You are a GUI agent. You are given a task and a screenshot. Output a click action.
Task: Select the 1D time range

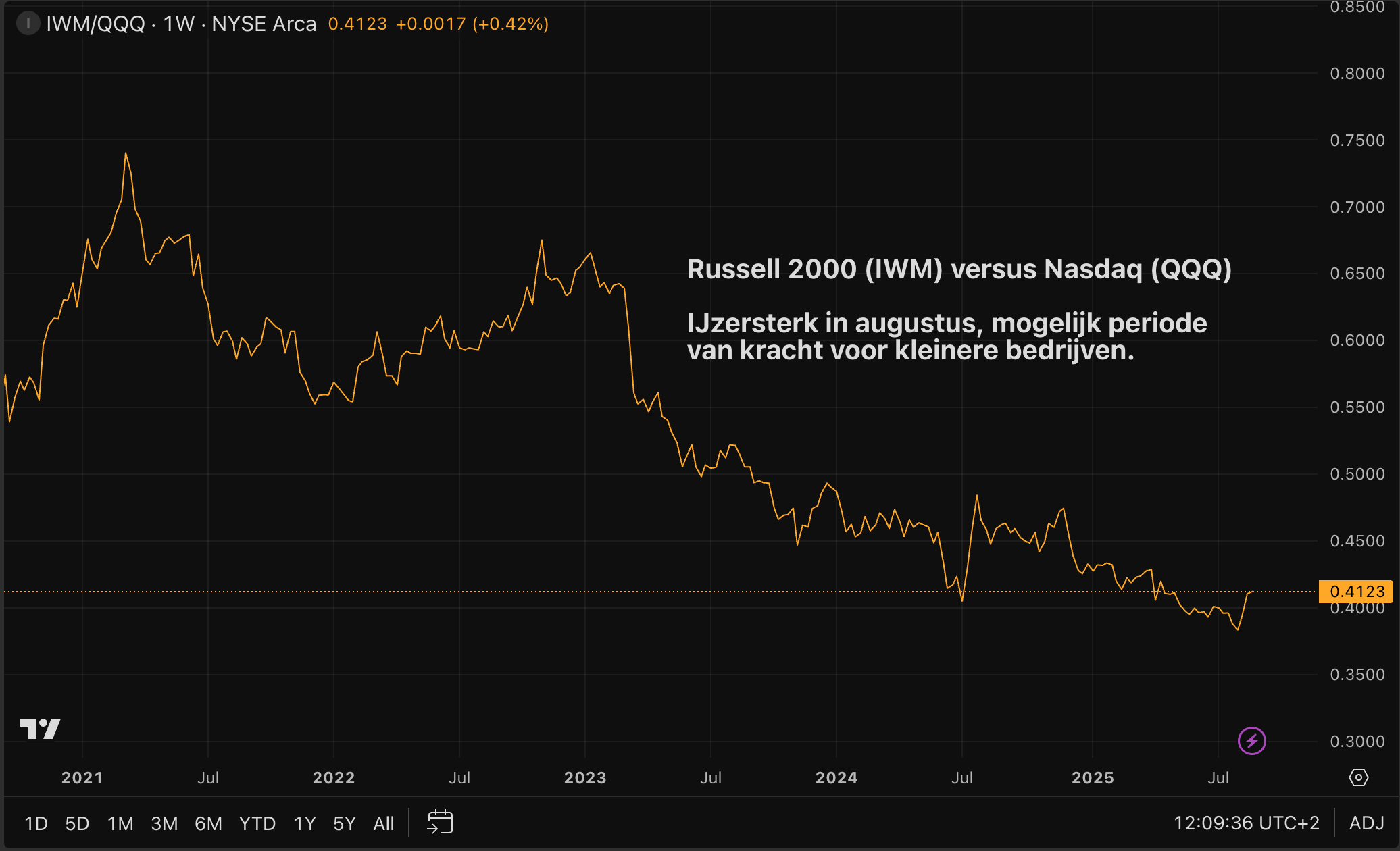click(x=36, y=823)
